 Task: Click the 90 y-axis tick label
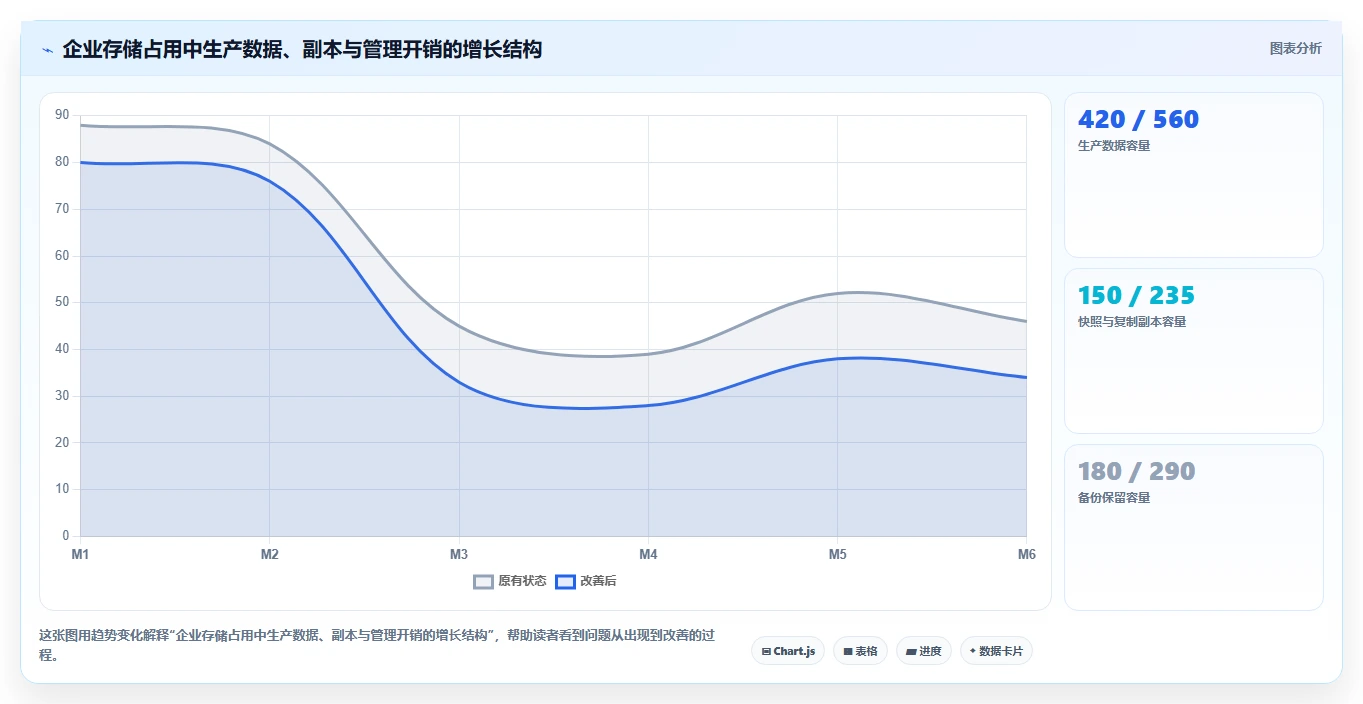[62, 115]
